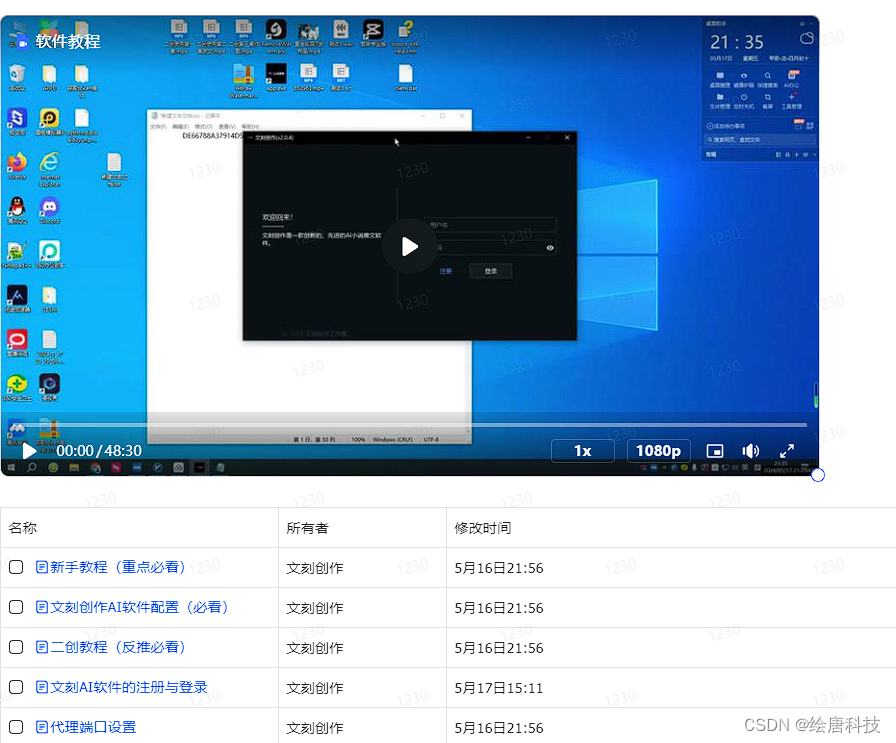Open the 1080p resolution selector
Image resolution: width=896 pixels, height=743 pixels.
[658, 451]
